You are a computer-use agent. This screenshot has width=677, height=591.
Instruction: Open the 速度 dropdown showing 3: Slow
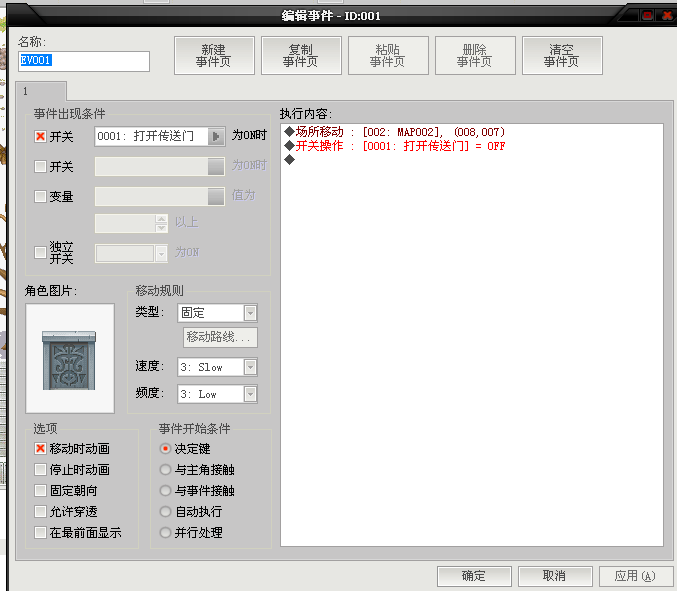pos(250,367)
